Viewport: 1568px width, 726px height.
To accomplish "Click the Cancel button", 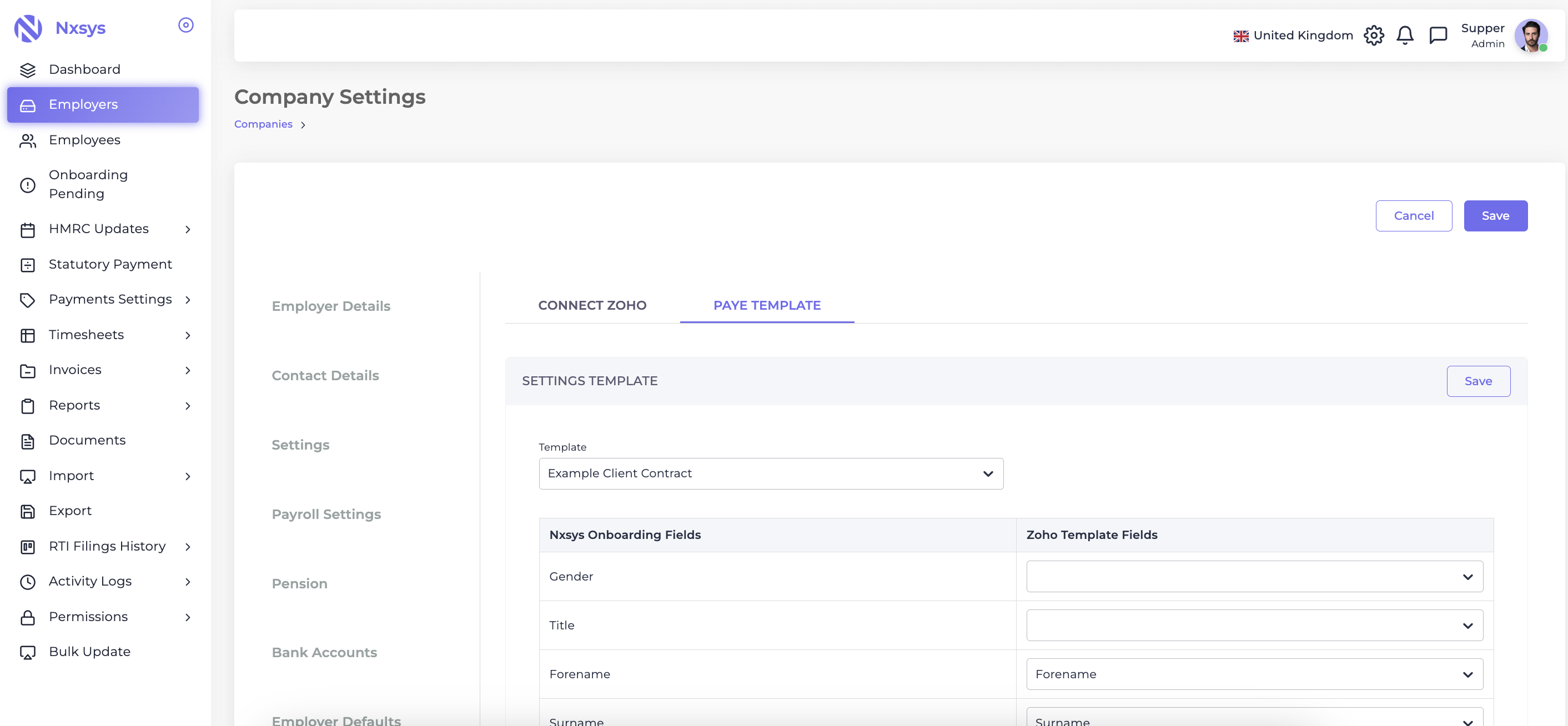I will point(1413,216).
